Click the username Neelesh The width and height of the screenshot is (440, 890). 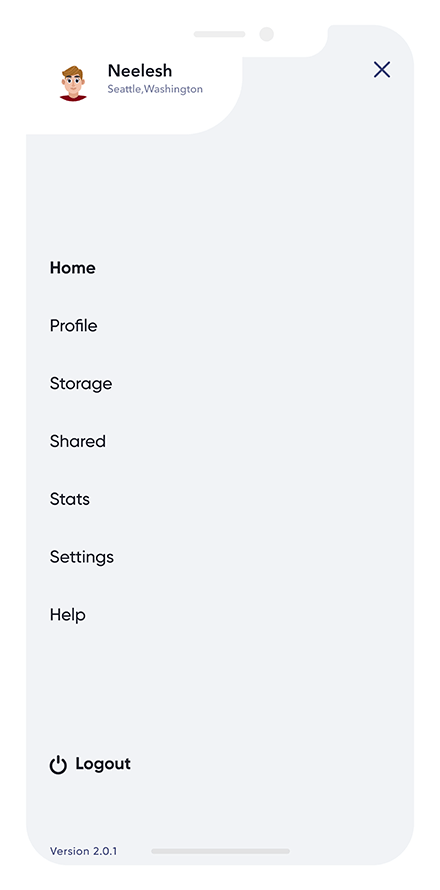click(x=140, y=70)
